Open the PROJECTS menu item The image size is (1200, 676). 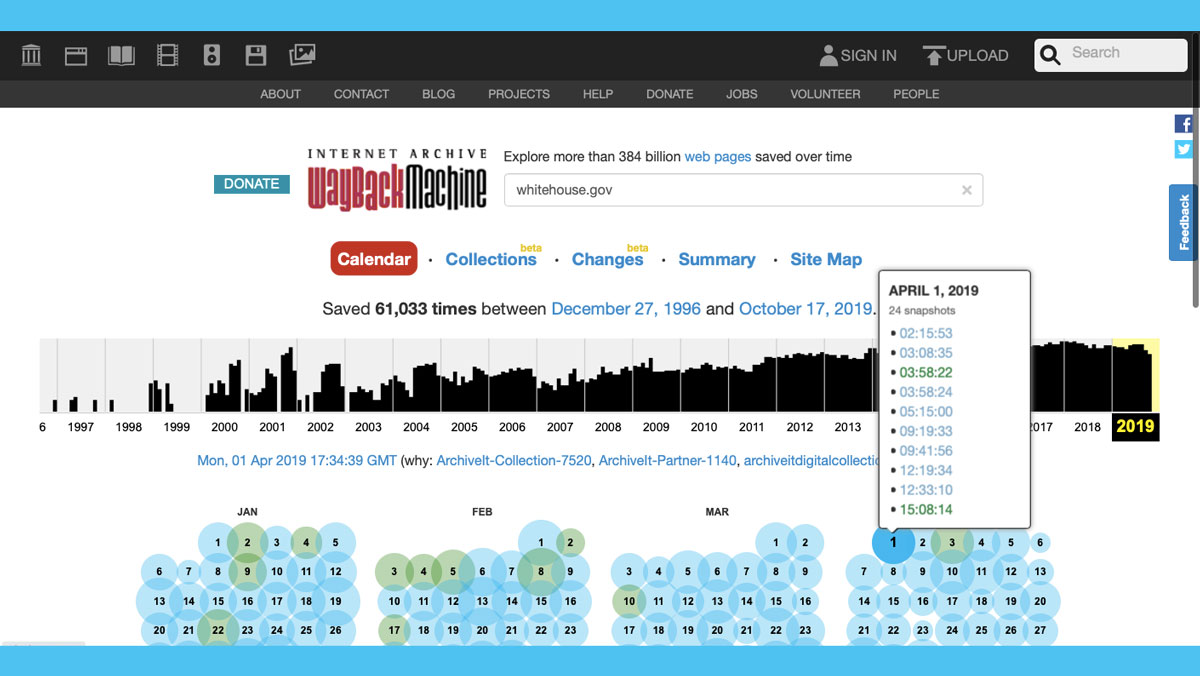[519, 94]
